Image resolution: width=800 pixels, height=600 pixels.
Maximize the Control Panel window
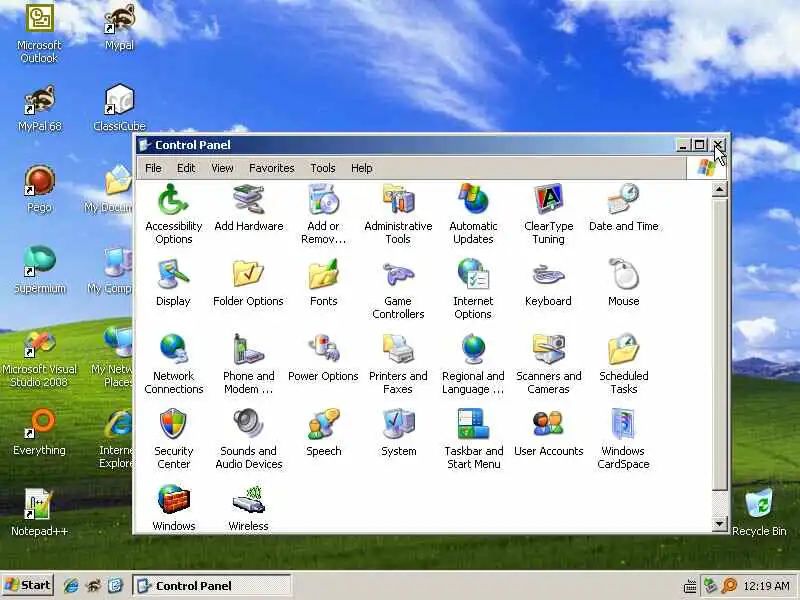699,145
